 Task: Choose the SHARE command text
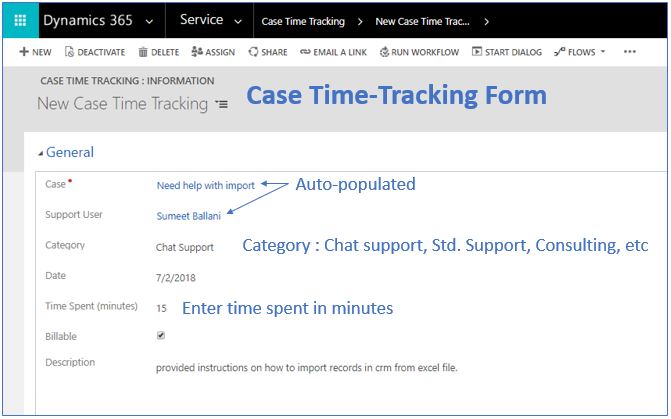(274, 52)
